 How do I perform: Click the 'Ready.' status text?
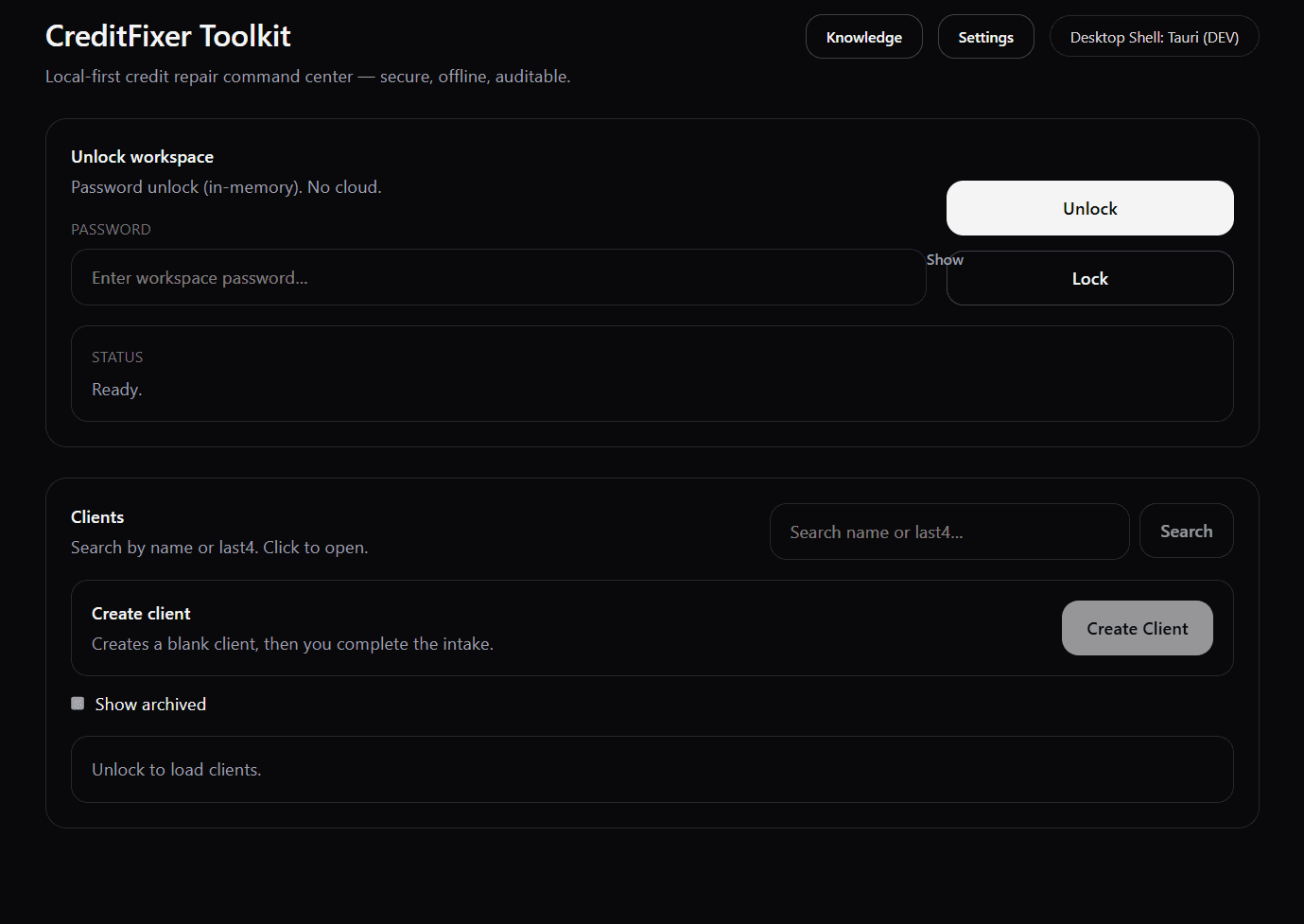click(116, 390)
